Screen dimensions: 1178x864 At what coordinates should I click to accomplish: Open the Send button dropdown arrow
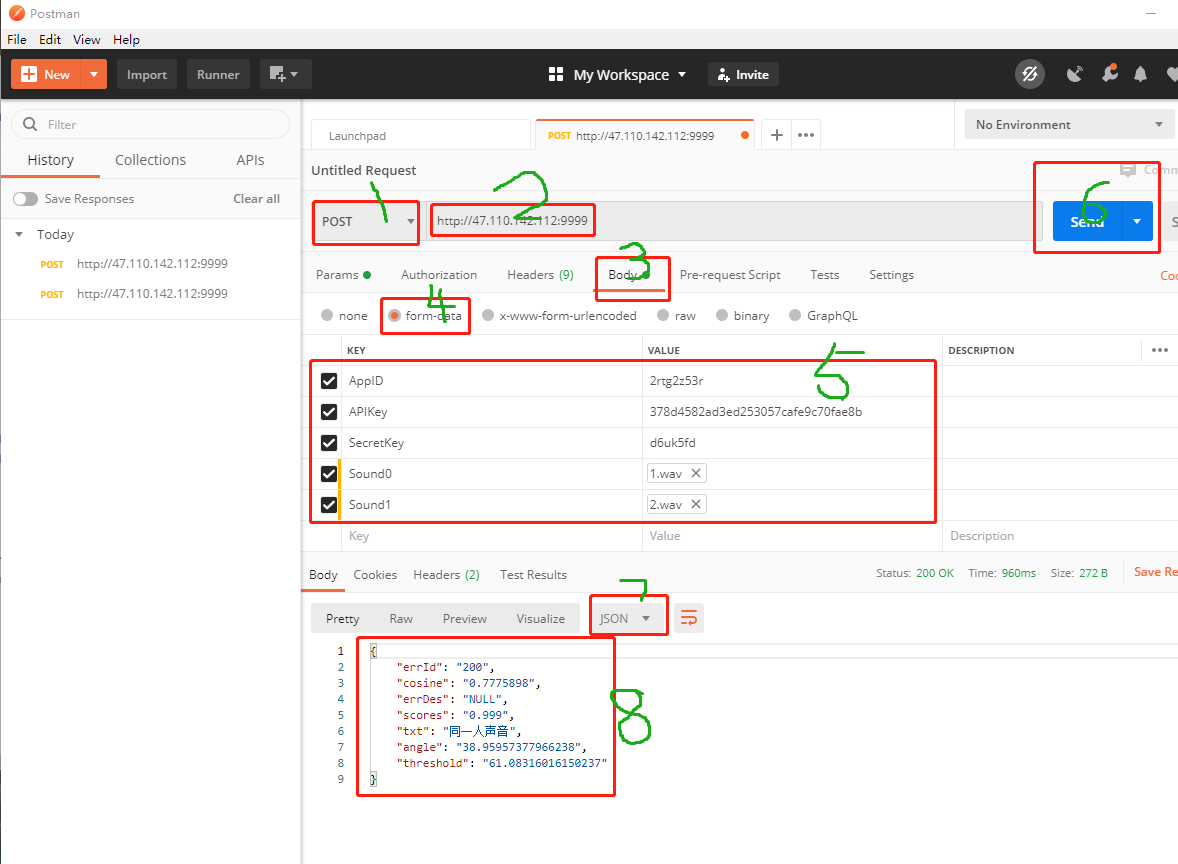tap(1137, 222)
